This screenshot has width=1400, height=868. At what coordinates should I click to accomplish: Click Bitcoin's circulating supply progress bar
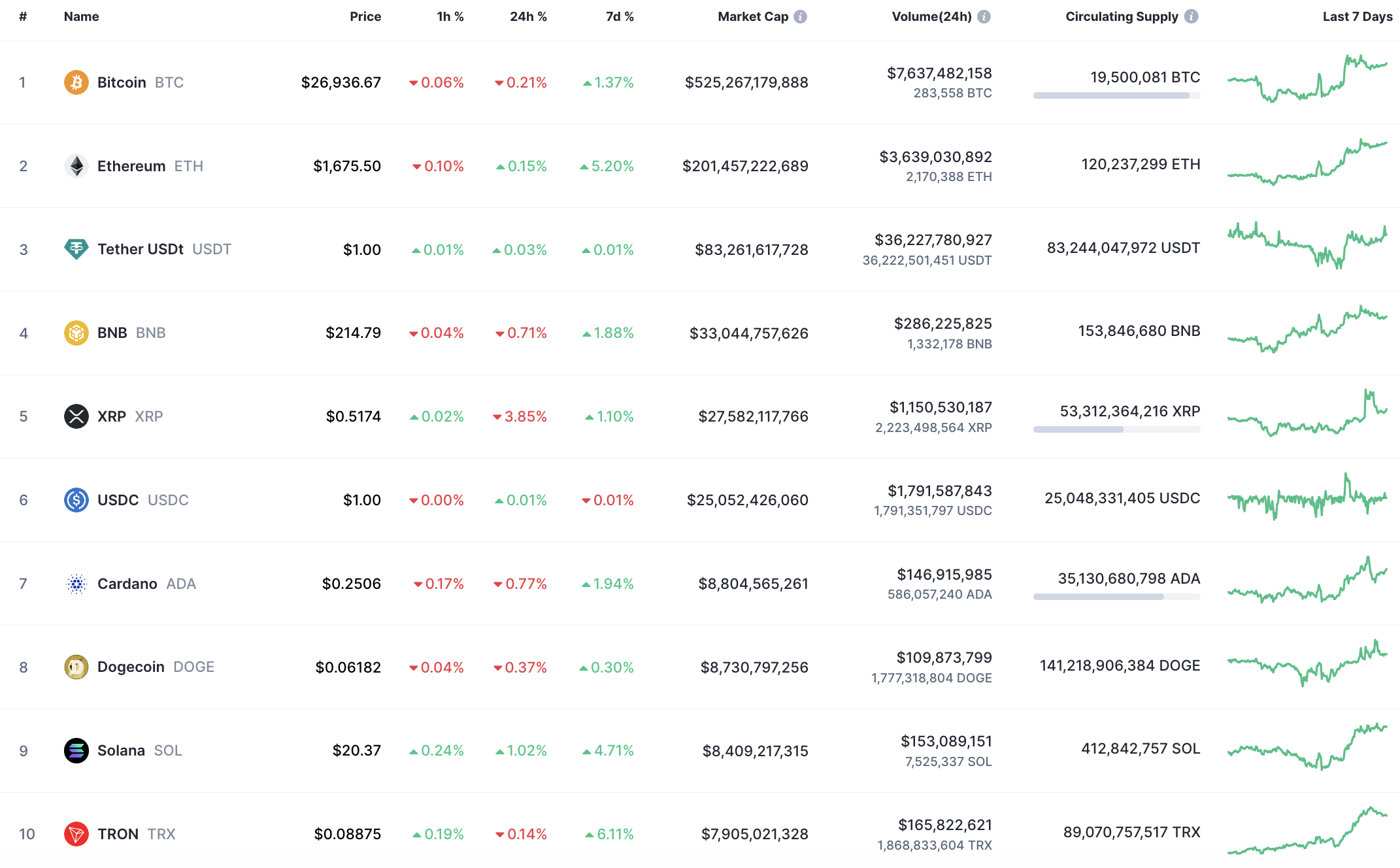(1116, 95)
